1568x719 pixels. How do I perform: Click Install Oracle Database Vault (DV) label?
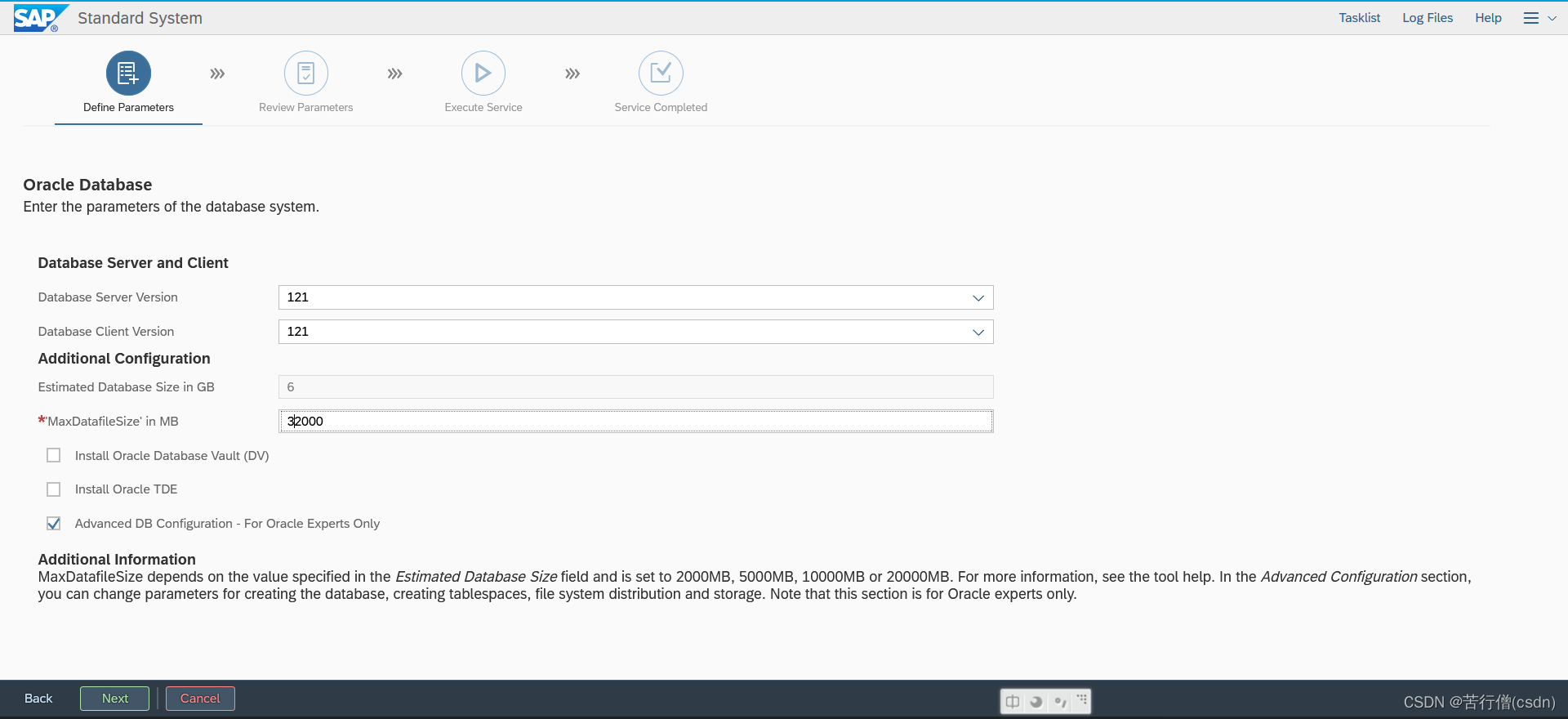(171, 455)
